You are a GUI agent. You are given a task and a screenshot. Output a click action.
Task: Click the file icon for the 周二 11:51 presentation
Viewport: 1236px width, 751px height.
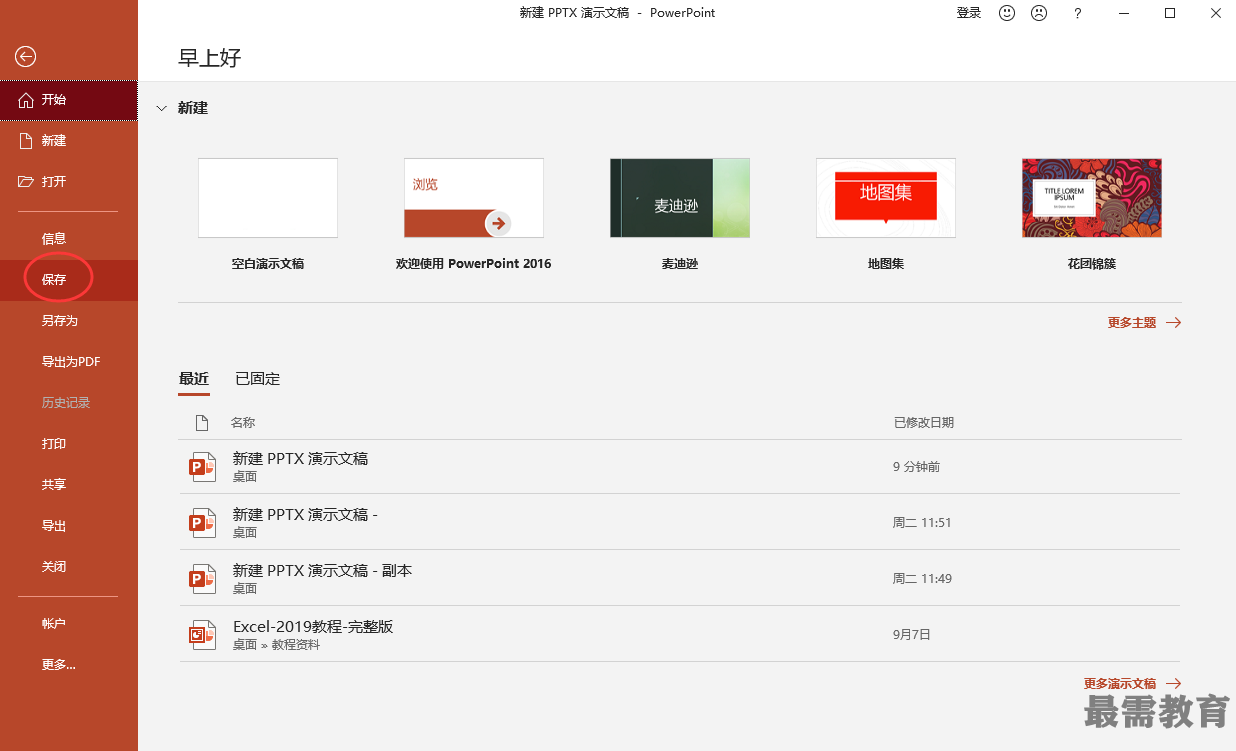click(203, 523)
